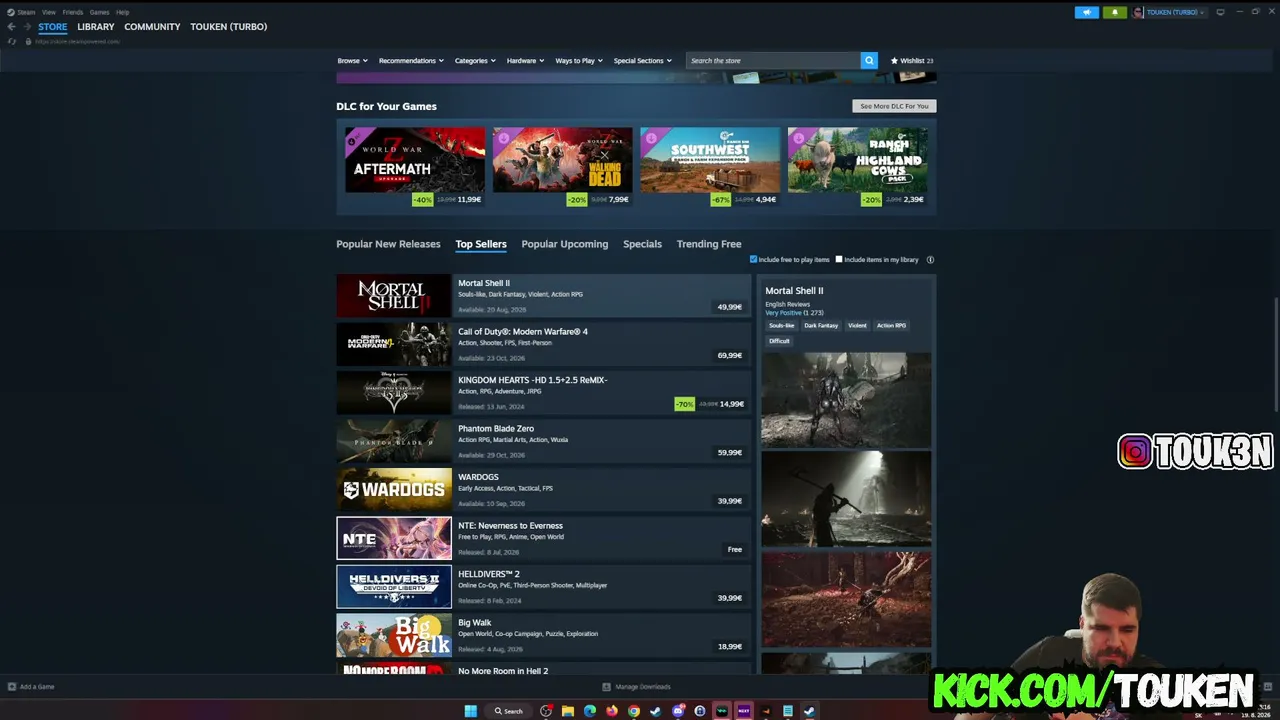The image size is (1280, 720).
Task: Select the Specials tab
Action: (642, 244)
